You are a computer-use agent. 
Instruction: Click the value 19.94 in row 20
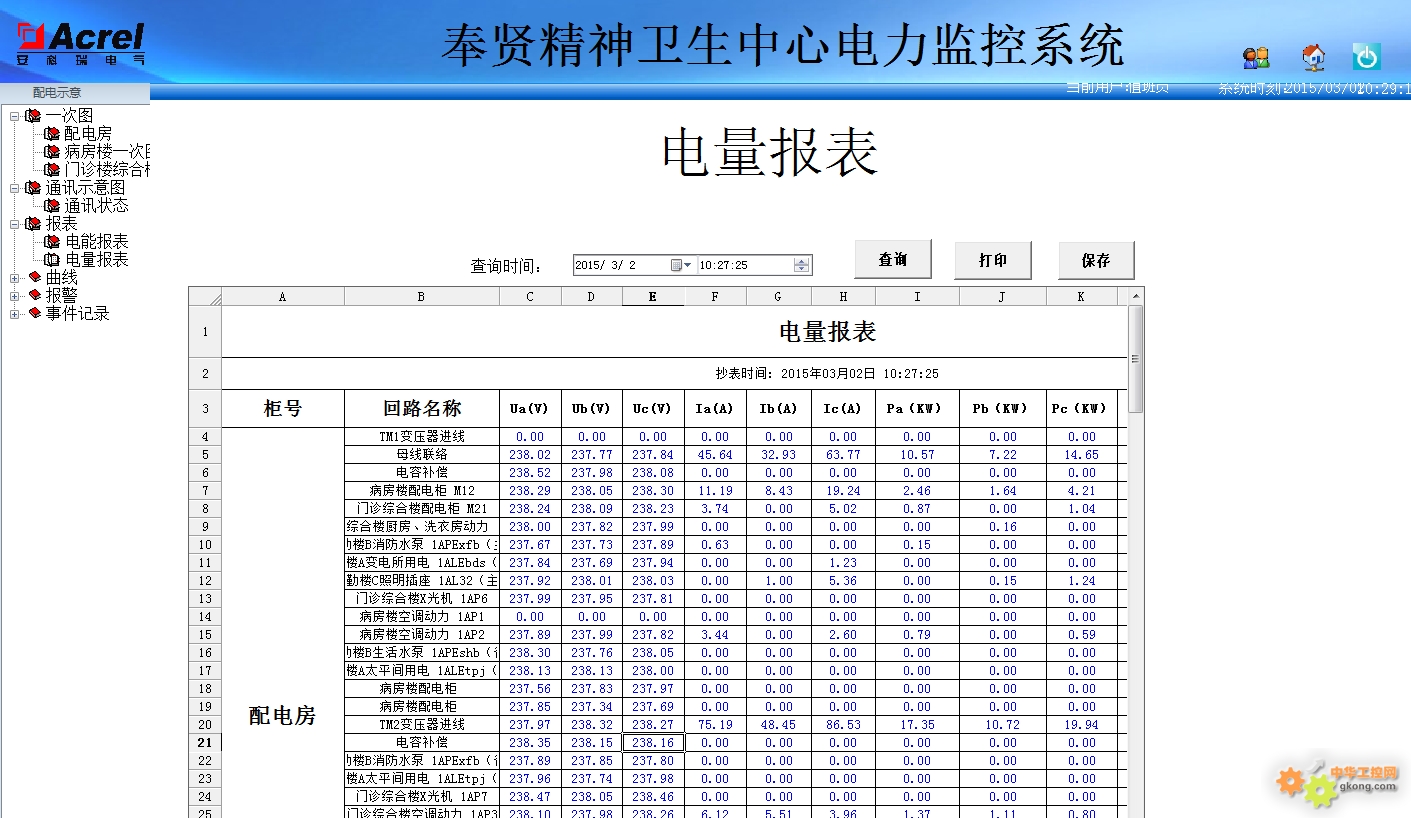click(x=1082, y=724)
